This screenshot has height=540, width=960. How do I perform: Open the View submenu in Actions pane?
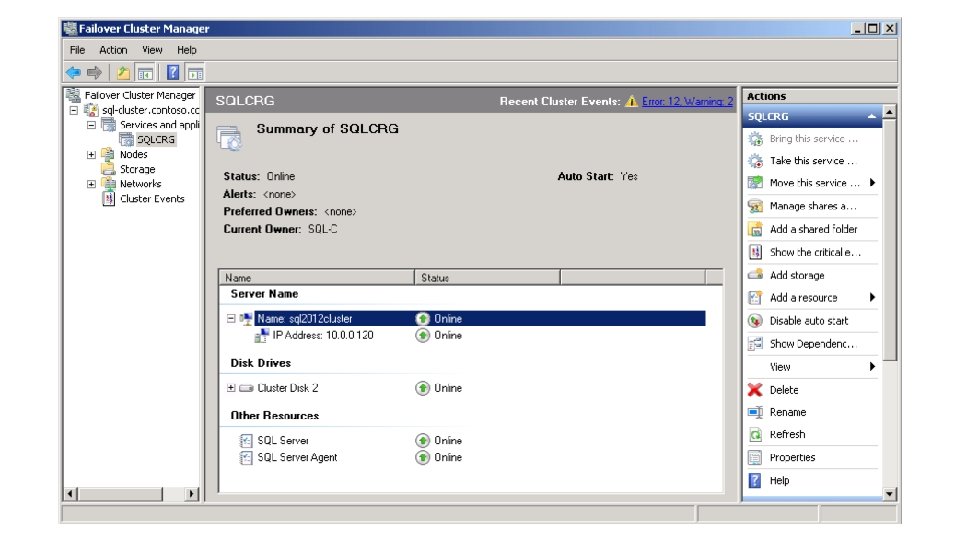(812, 367)
